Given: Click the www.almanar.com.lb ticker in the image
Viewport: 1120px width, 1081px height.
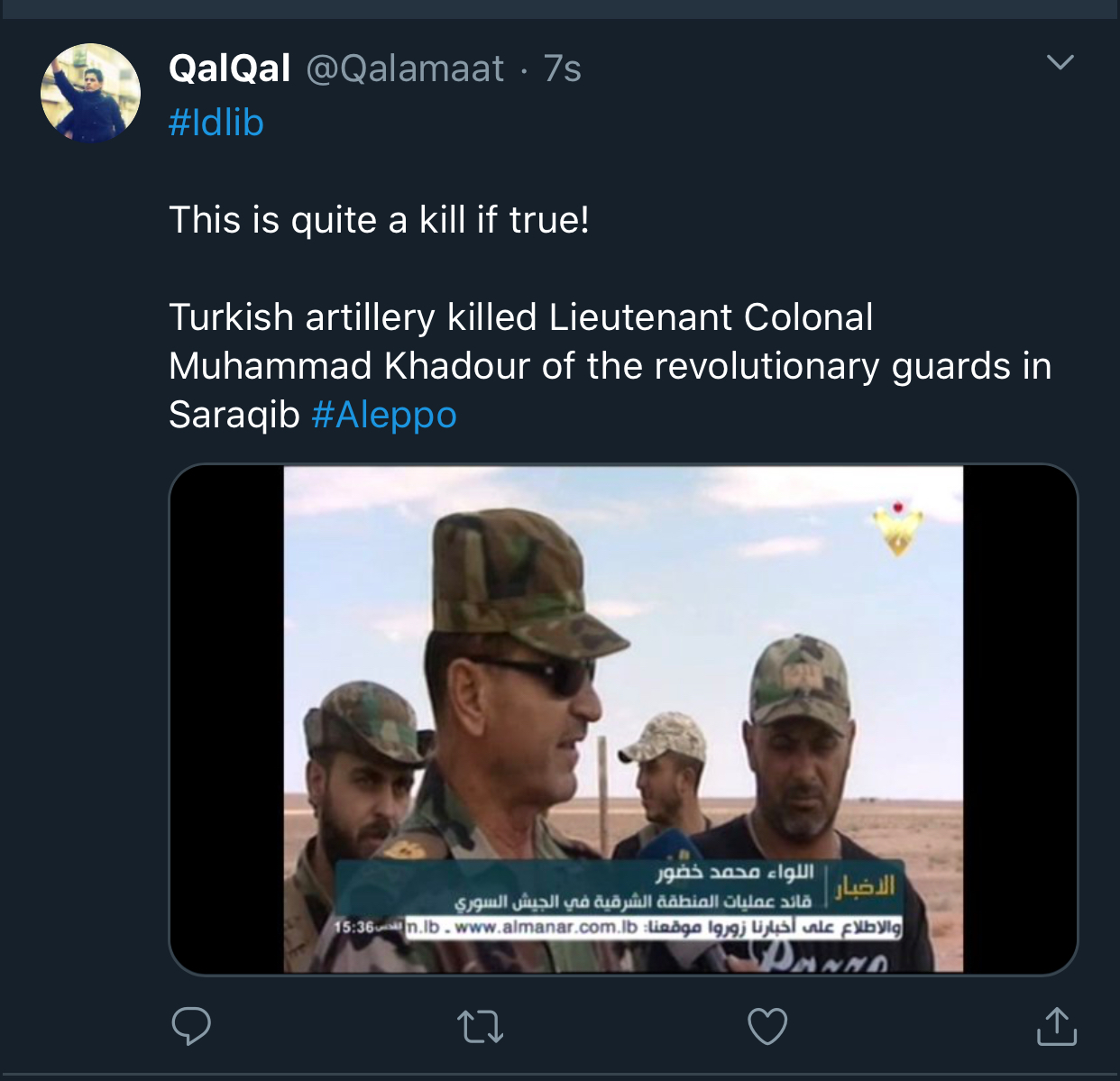Looking at the screenshot, I should [546, 927].
